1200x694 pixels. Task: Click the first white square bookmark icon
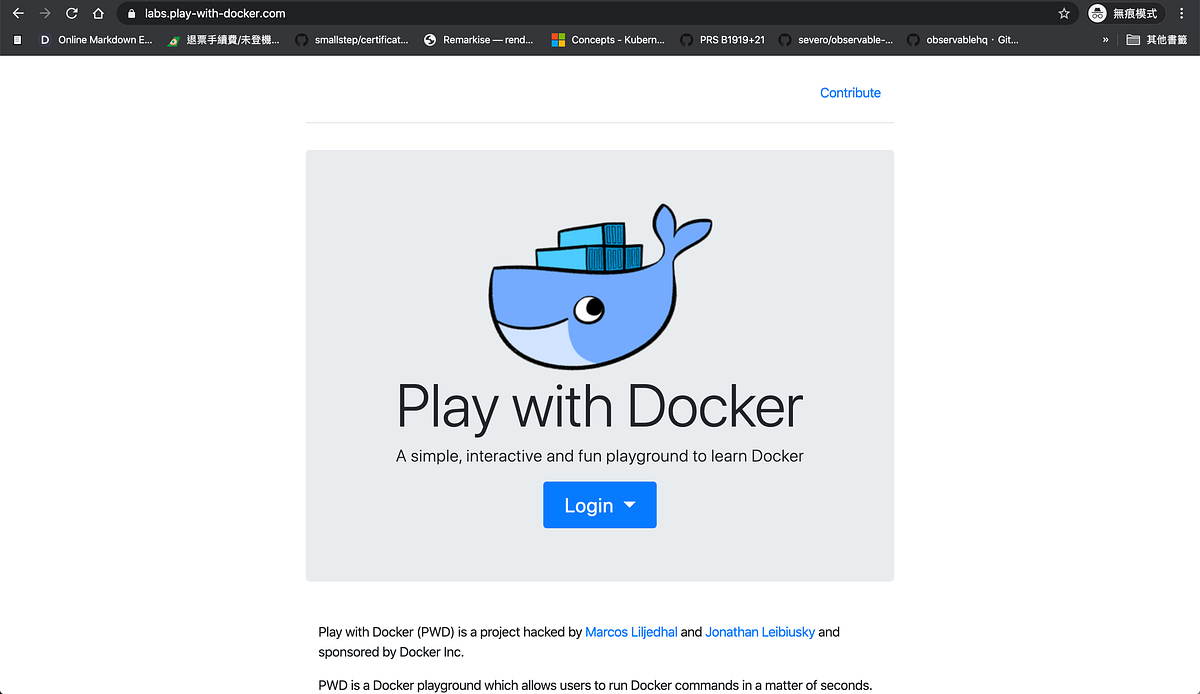tap(17, 40)
